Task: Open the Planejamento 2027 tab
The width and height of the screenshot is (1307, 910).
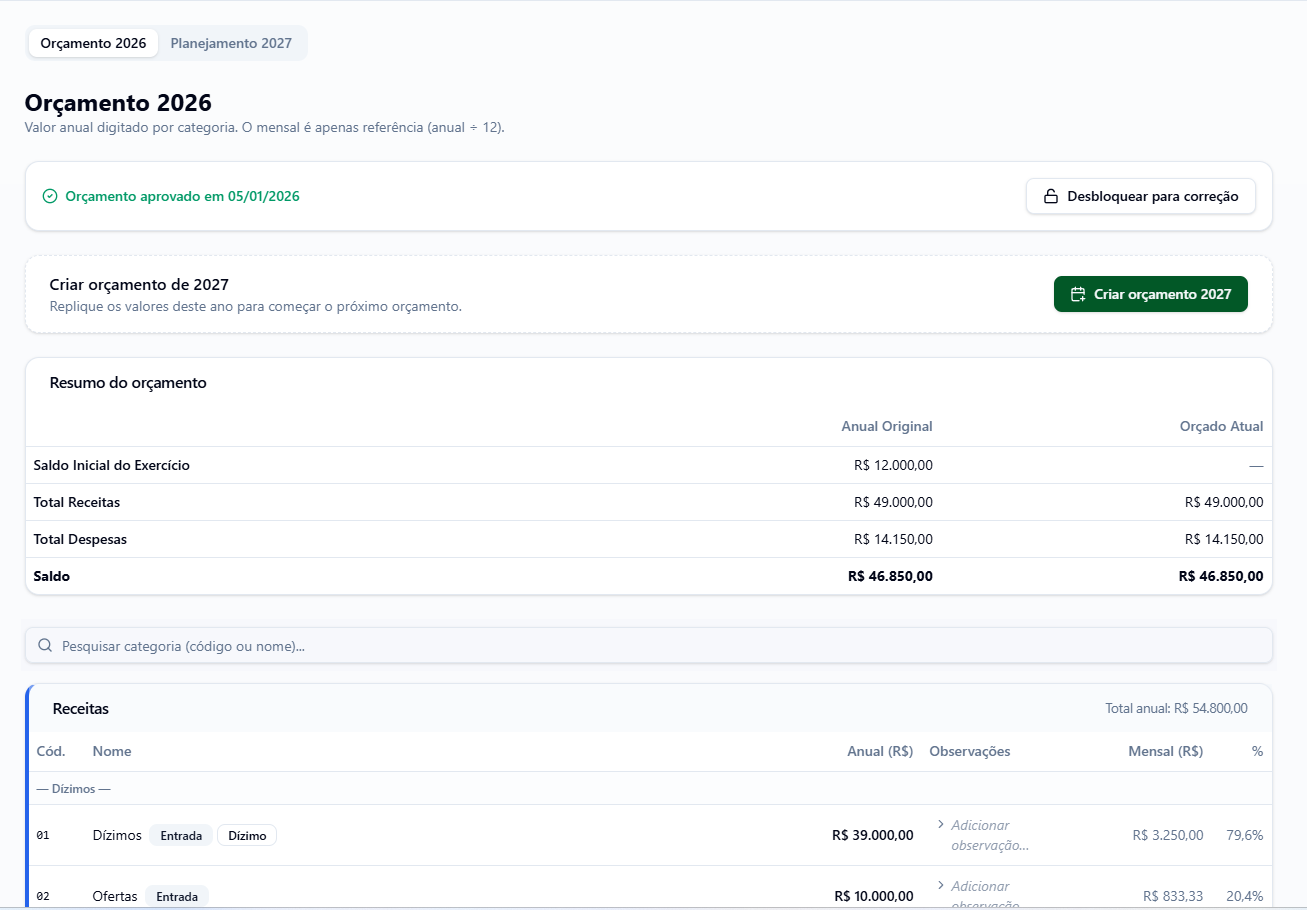Action: (231, 43)
